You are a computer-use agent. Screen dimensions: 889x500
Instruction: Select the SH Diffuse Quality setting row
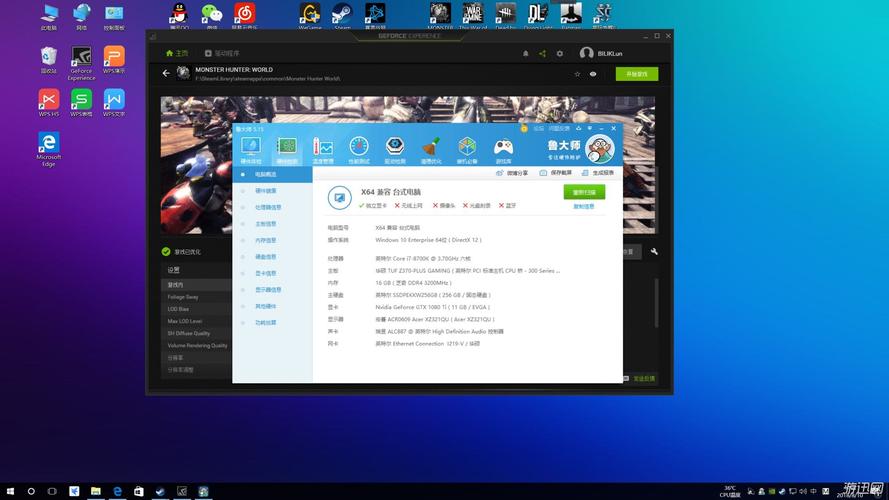(197, 333)
